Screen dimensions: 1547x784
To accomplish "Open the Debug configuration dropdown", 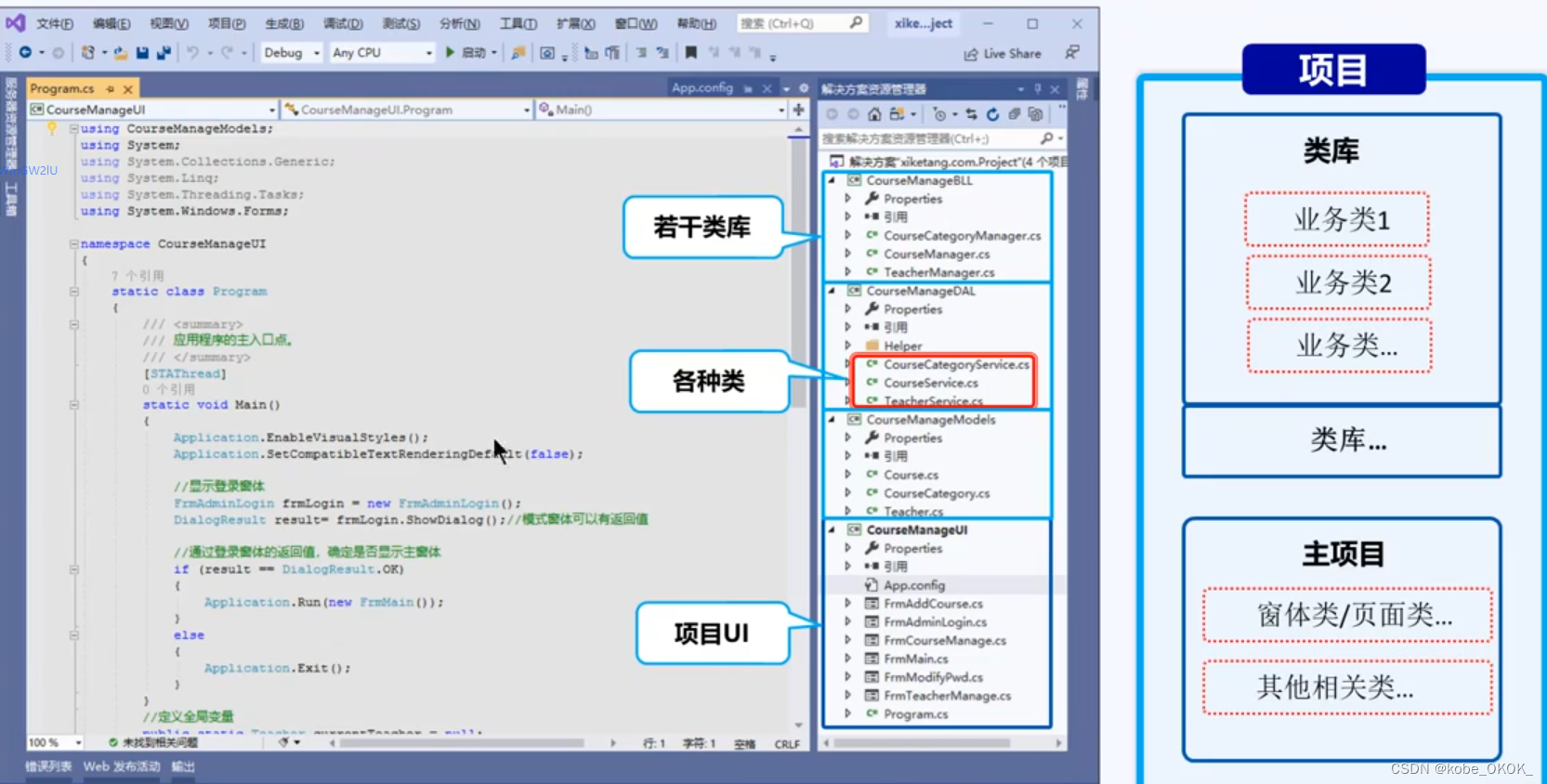I will pos(292,53).
